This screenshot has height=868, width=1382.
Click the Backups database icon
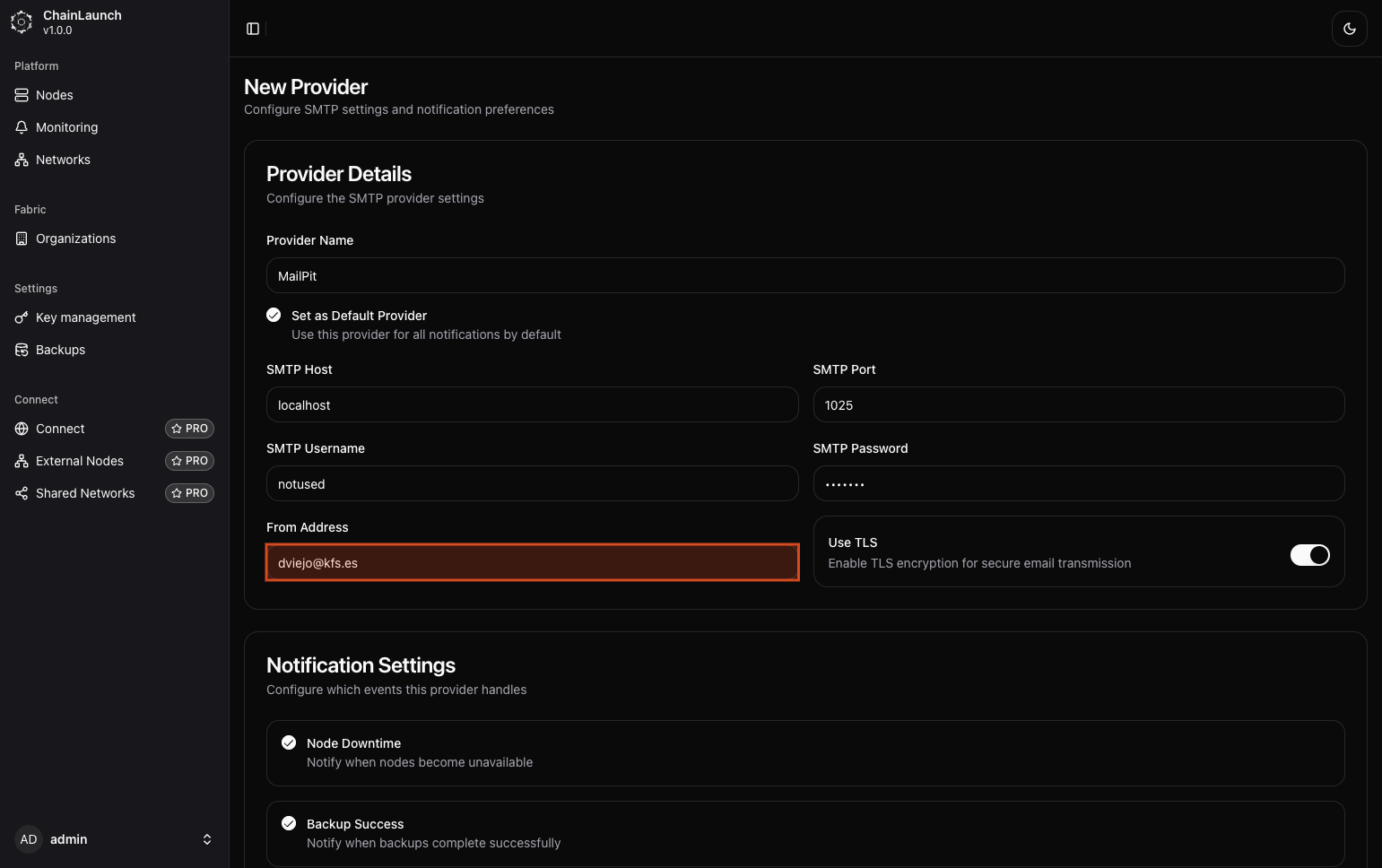click(x=22, y=350)
